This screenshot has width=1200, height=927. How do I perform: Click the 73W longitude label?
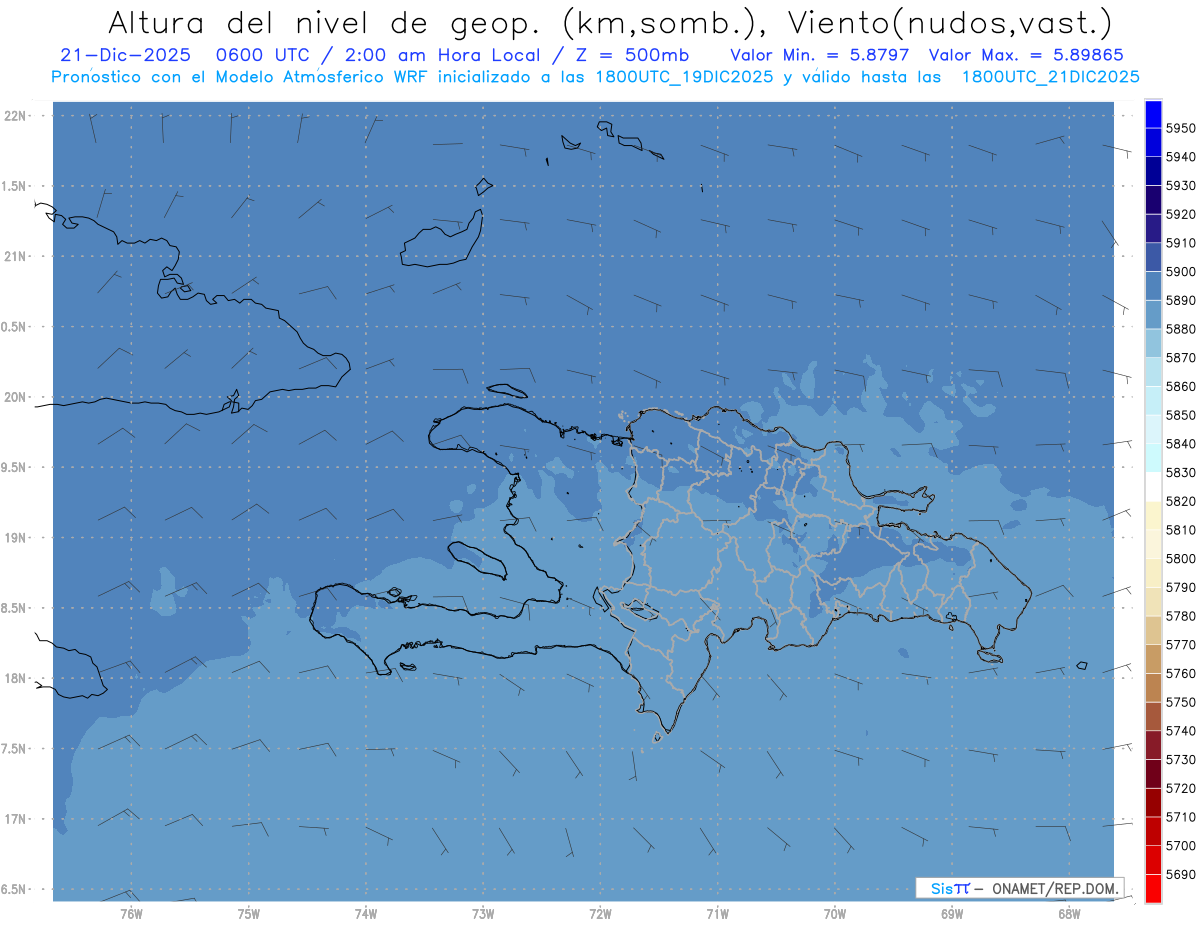click(483, 913)
